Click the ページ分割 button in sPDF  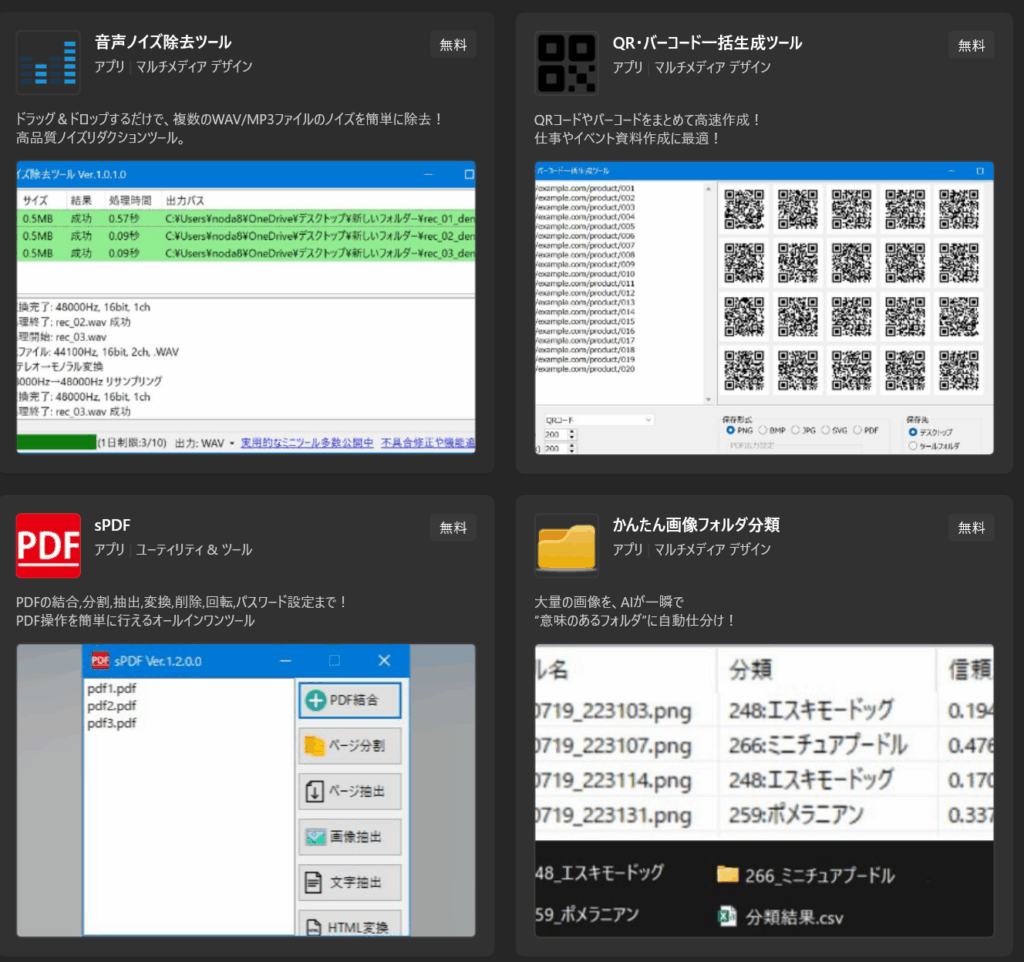click(x=350, y=746)
